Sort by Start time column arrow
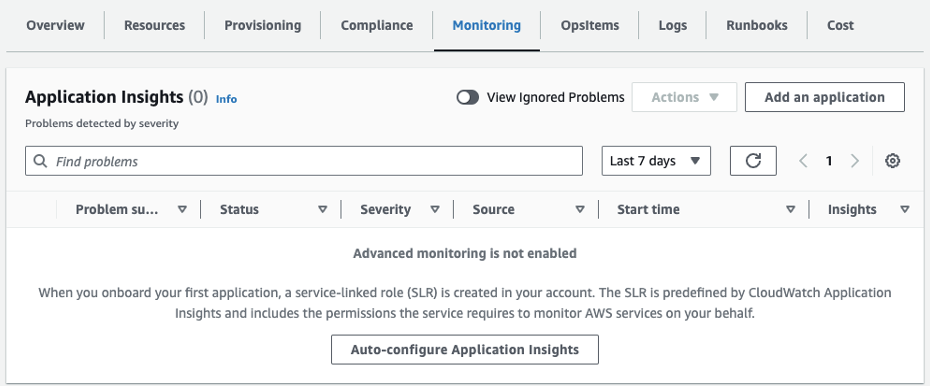The width and height of the screenshot is (930, 386). pos(790,209)
